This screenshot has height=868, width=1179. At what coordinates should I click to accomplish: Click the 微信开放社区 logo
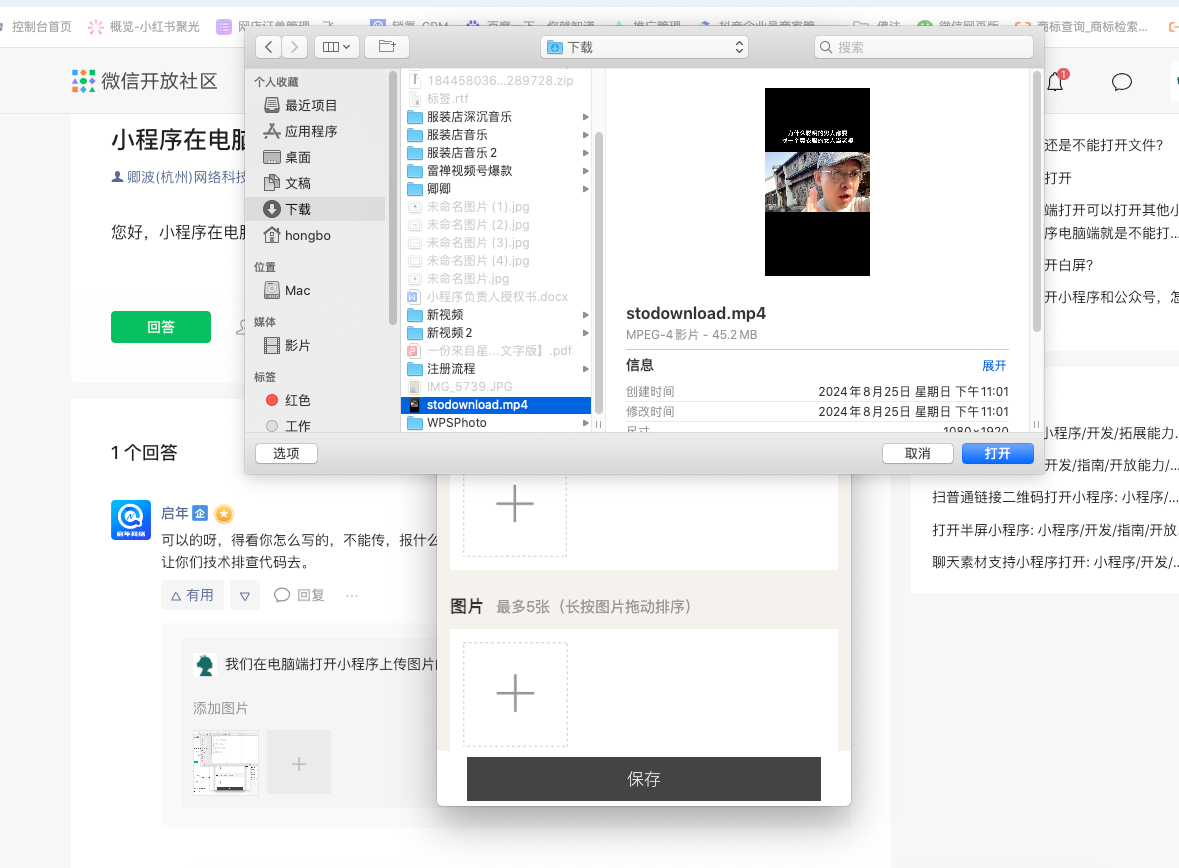pos(144,81)
